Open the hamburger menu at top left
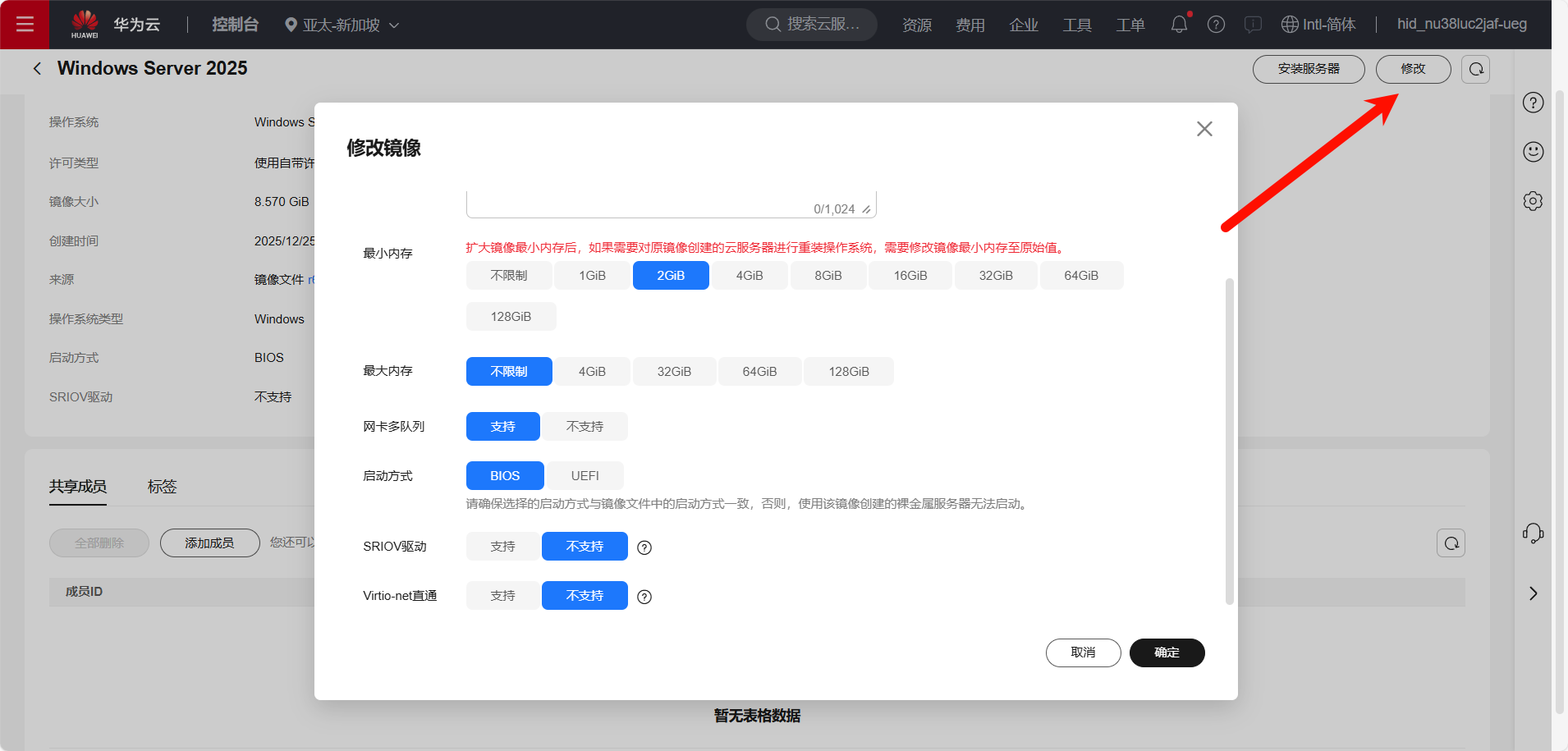 point(25,24)
